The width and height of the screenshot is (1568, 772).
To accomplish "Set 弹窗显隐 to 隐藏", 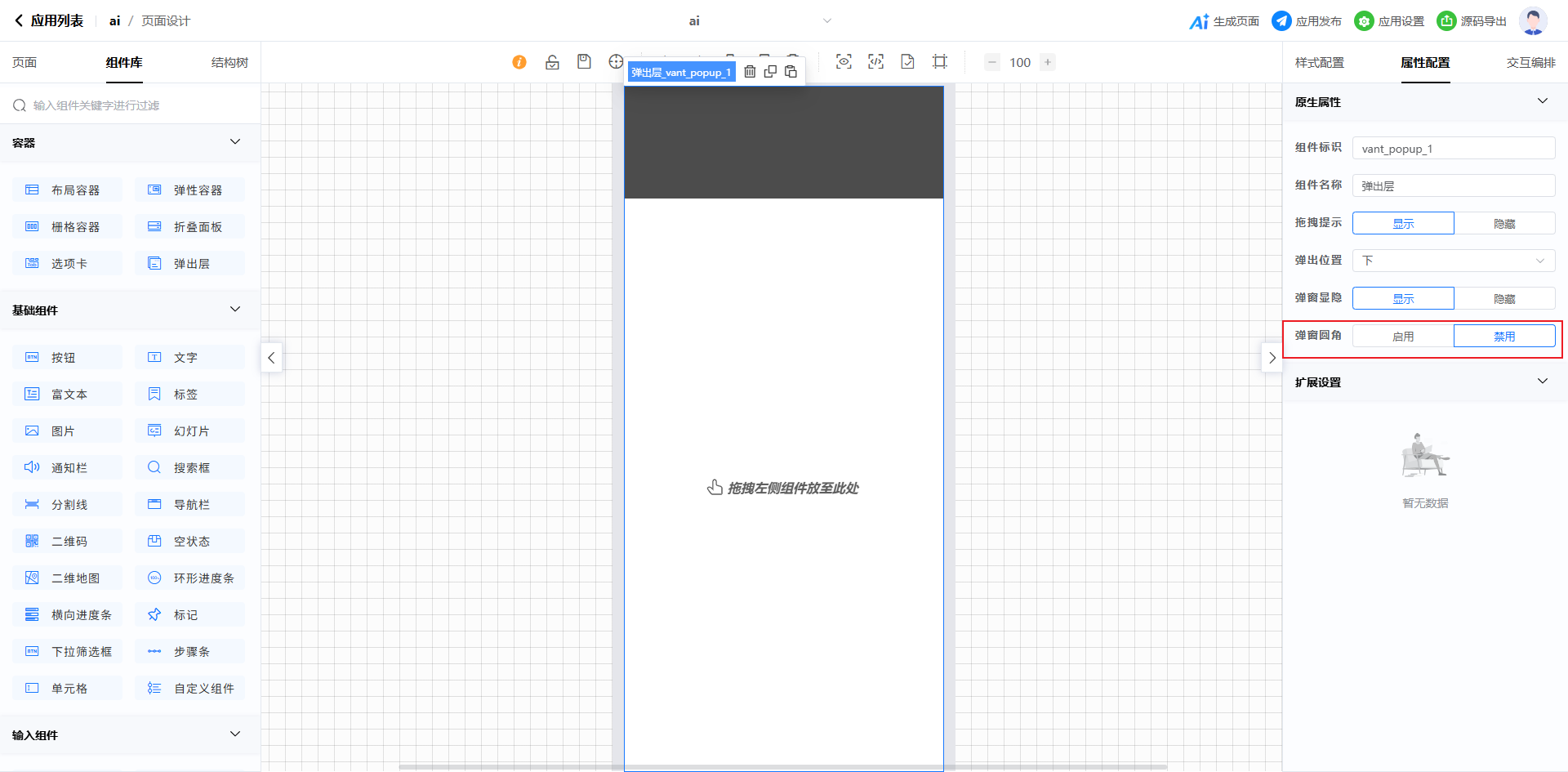I will tap(1504, 298).
